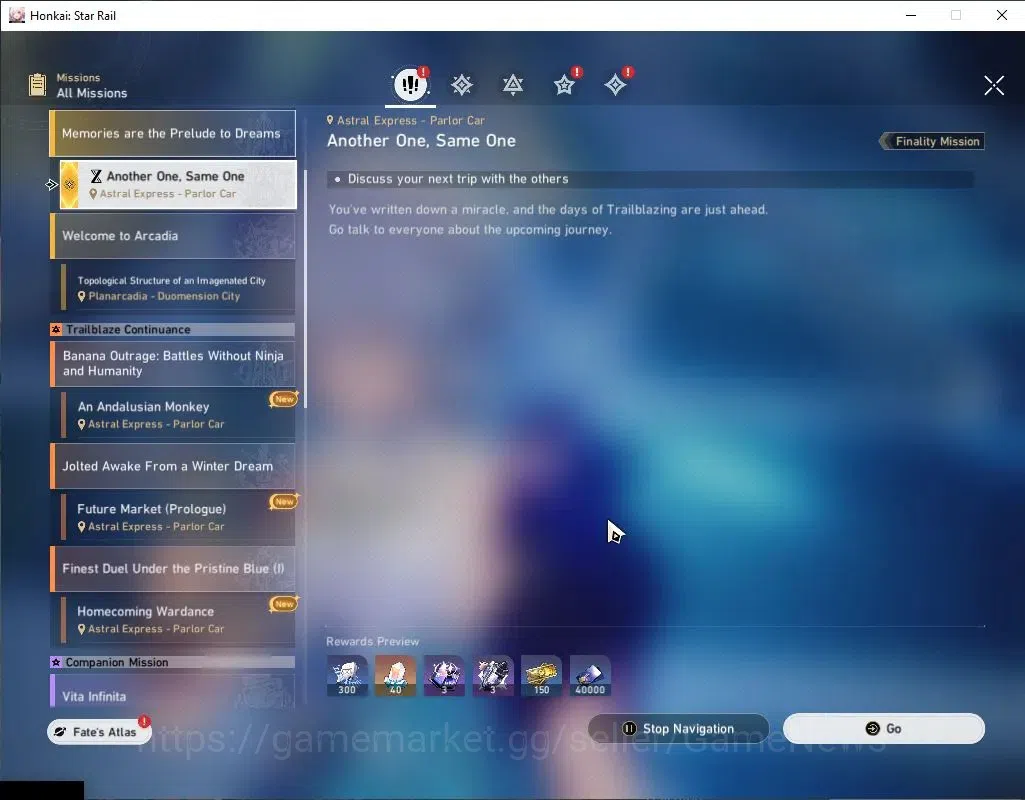View the 40000 credits reward icon
Screen dimensions: 1025x800
(x=590, y=676)
